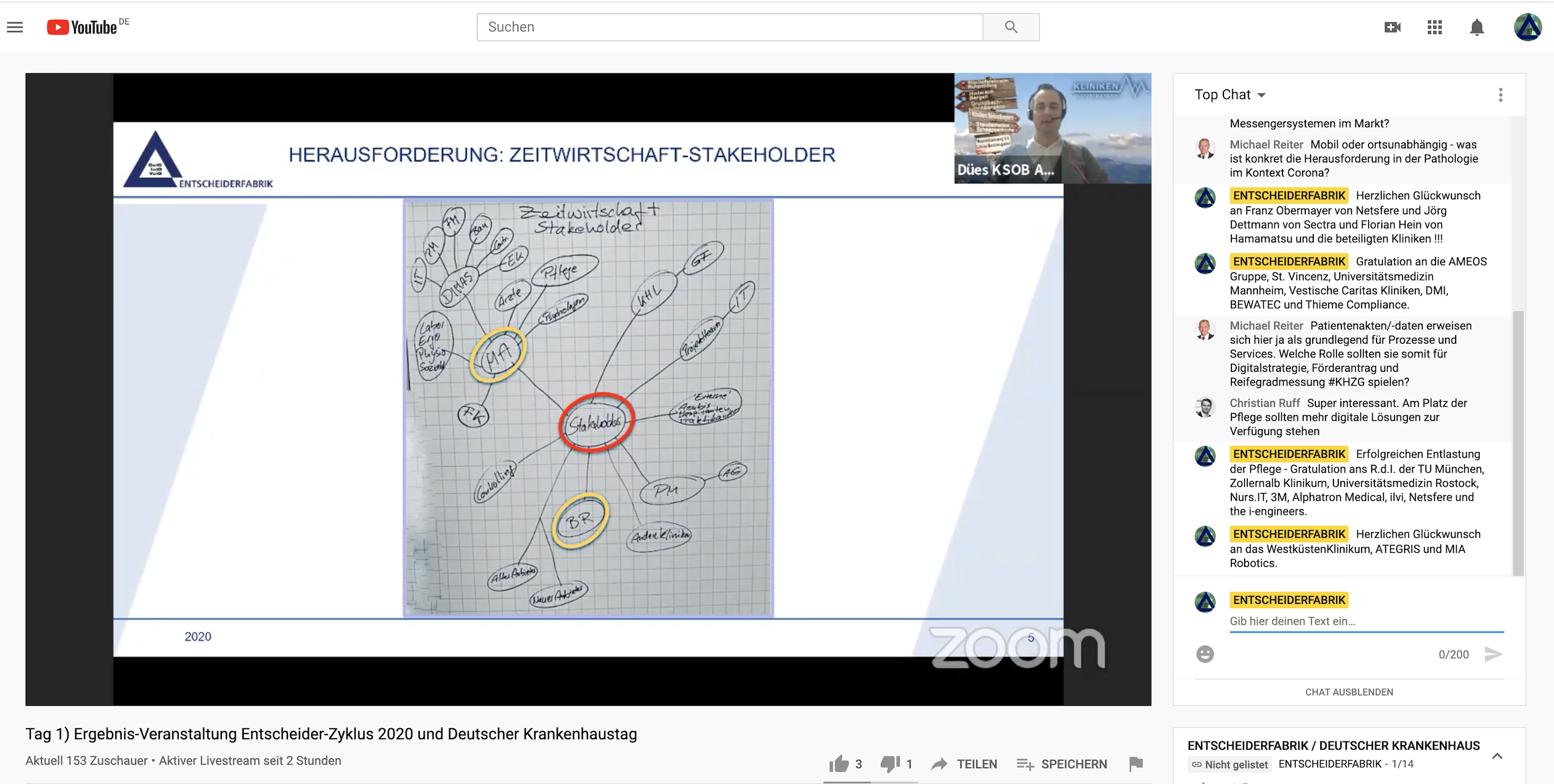
Task: Click ENTSCHEIDERFABRIK avatar on Franz Obermayer message
Action: pyautogui.click(x=1205, y=197)
